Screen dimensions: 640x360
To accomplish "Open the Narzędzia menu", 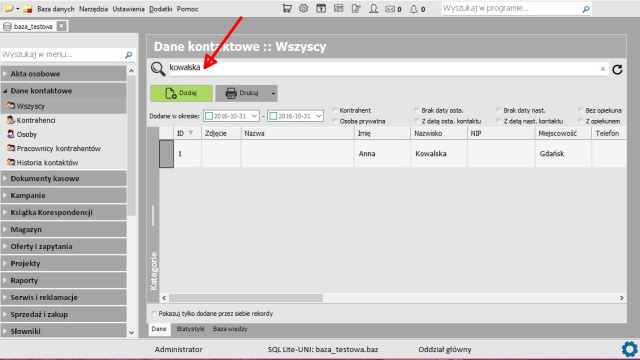I will click(x=93, y=9).
